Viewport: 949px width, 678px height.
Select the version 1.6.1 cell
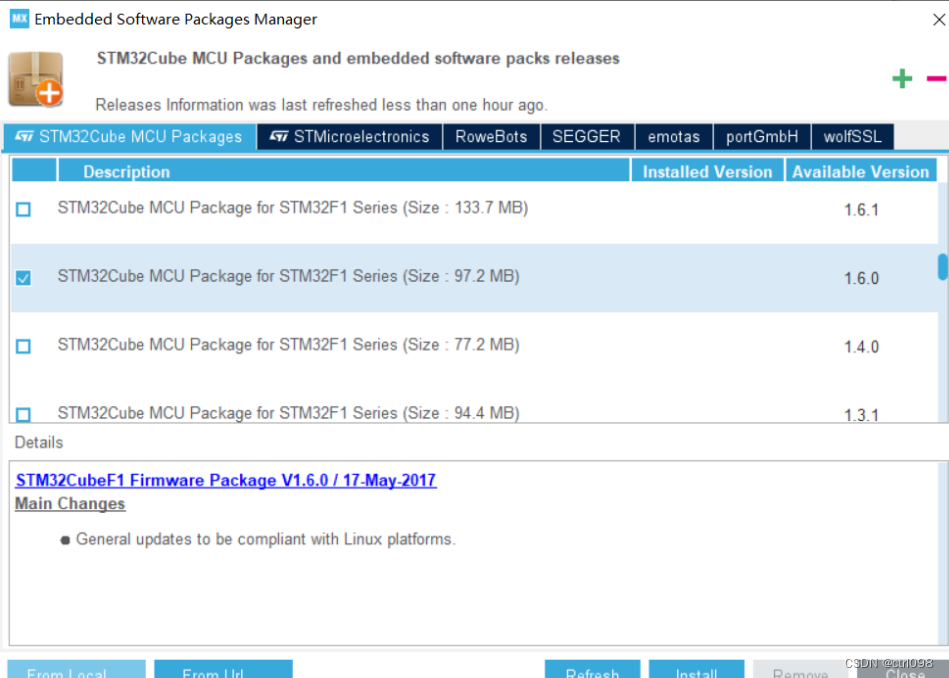click(861, 210)
